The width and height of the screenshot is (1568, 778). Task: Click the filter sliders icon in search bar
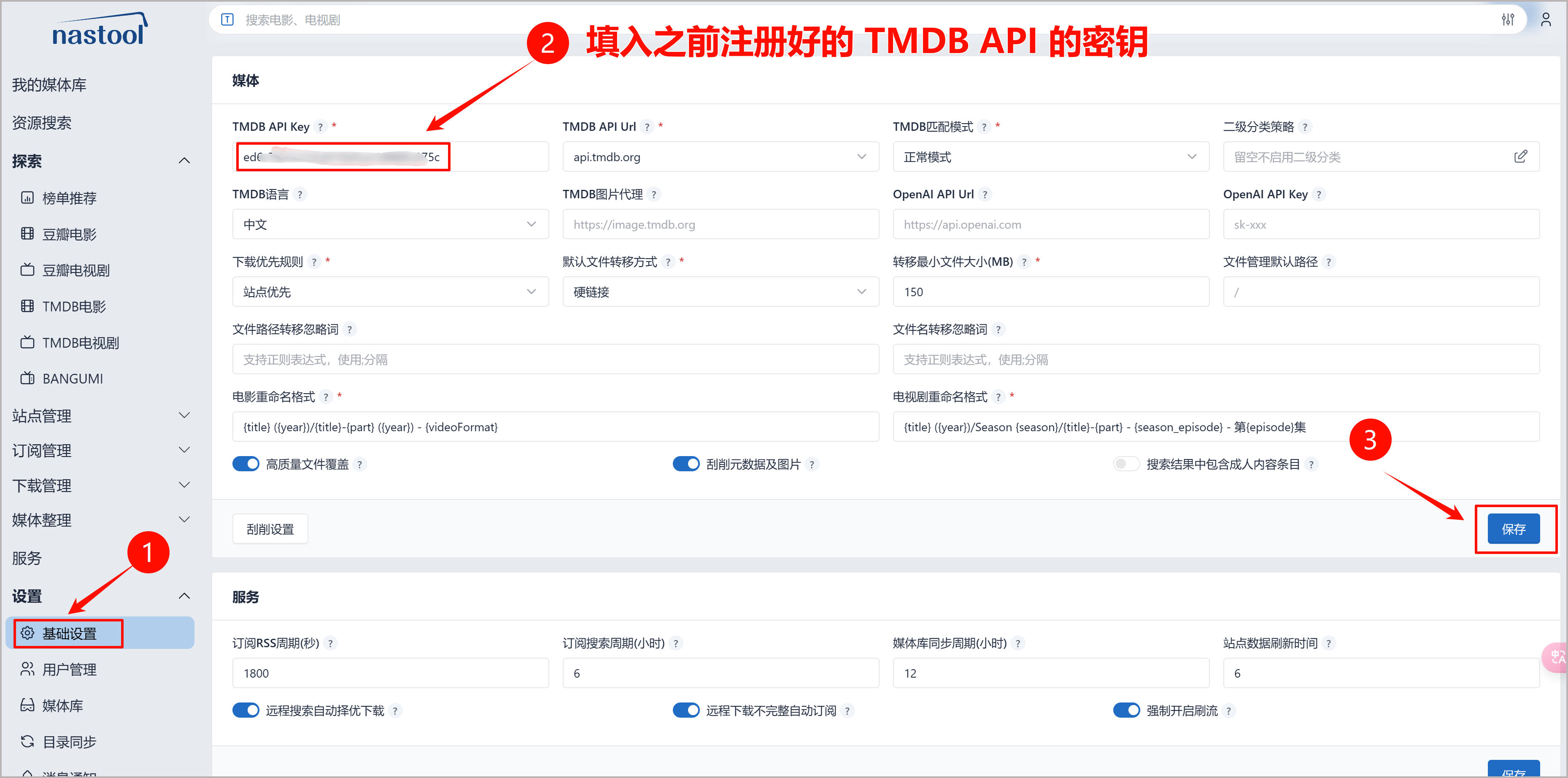(x=1507, y=19)
